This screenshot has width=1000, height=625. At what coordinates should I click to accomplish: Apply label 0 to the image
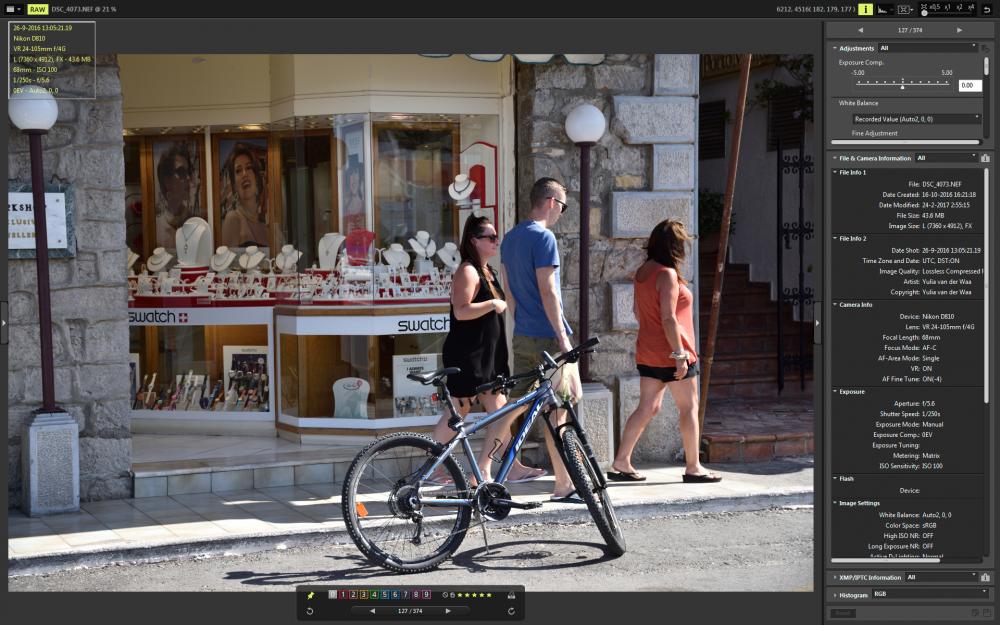click(x=332, y=594)
